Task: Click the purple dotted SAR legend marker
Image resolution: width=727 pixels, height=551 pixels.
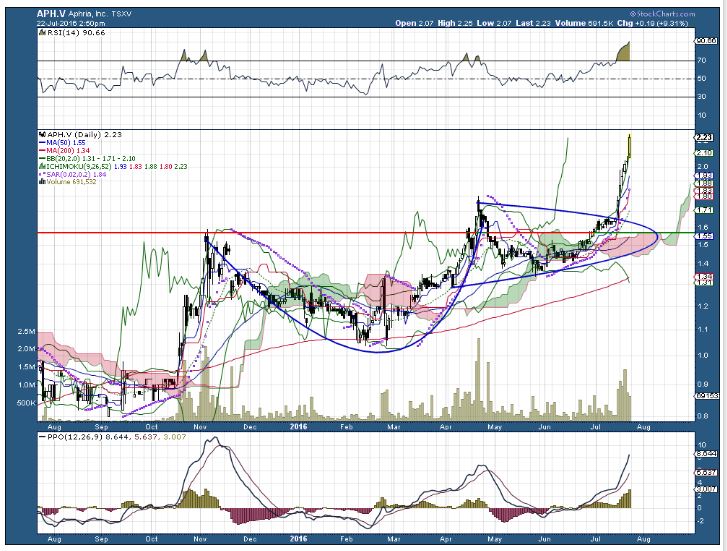Action: click(42, 174)
